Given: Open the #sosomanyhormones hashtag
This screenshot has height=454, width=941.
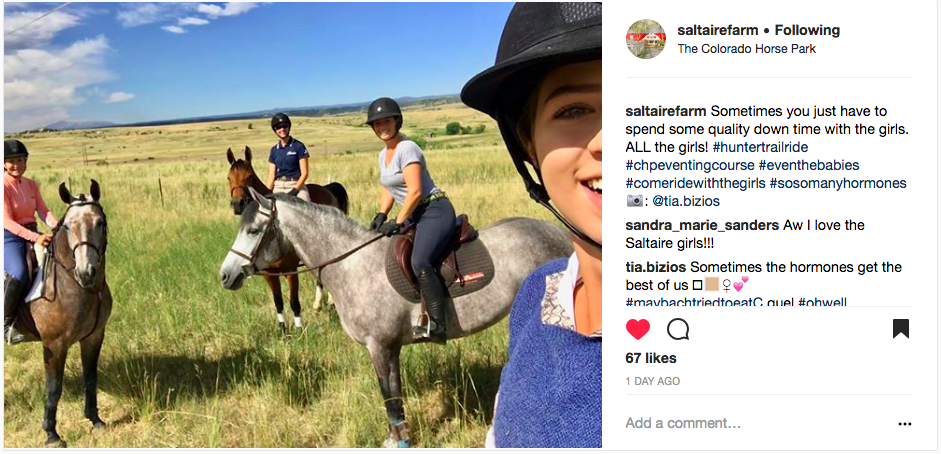Looking at the screenshot, I should tap(837, 183).
